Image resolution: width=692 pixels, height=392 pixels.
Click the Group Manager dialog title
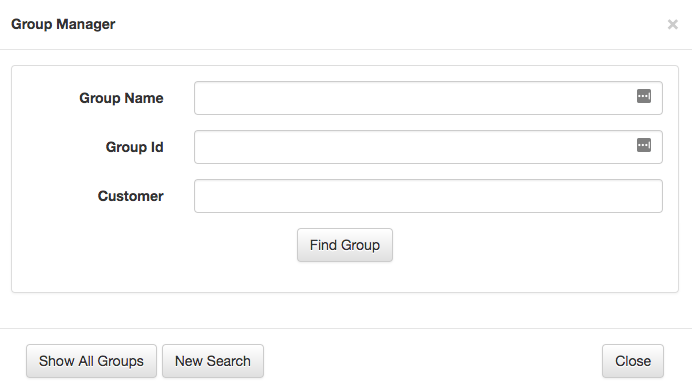click(x=63, y=24)
